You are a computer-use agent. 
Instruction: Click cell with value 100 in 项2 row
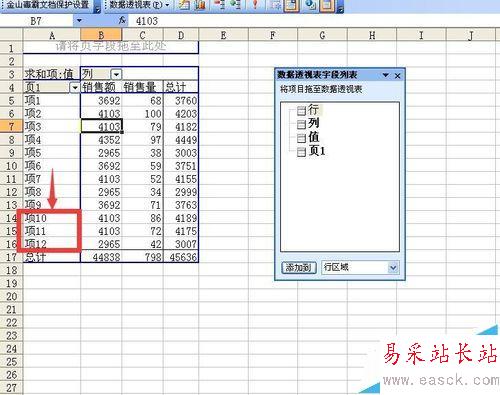(142, 114)
